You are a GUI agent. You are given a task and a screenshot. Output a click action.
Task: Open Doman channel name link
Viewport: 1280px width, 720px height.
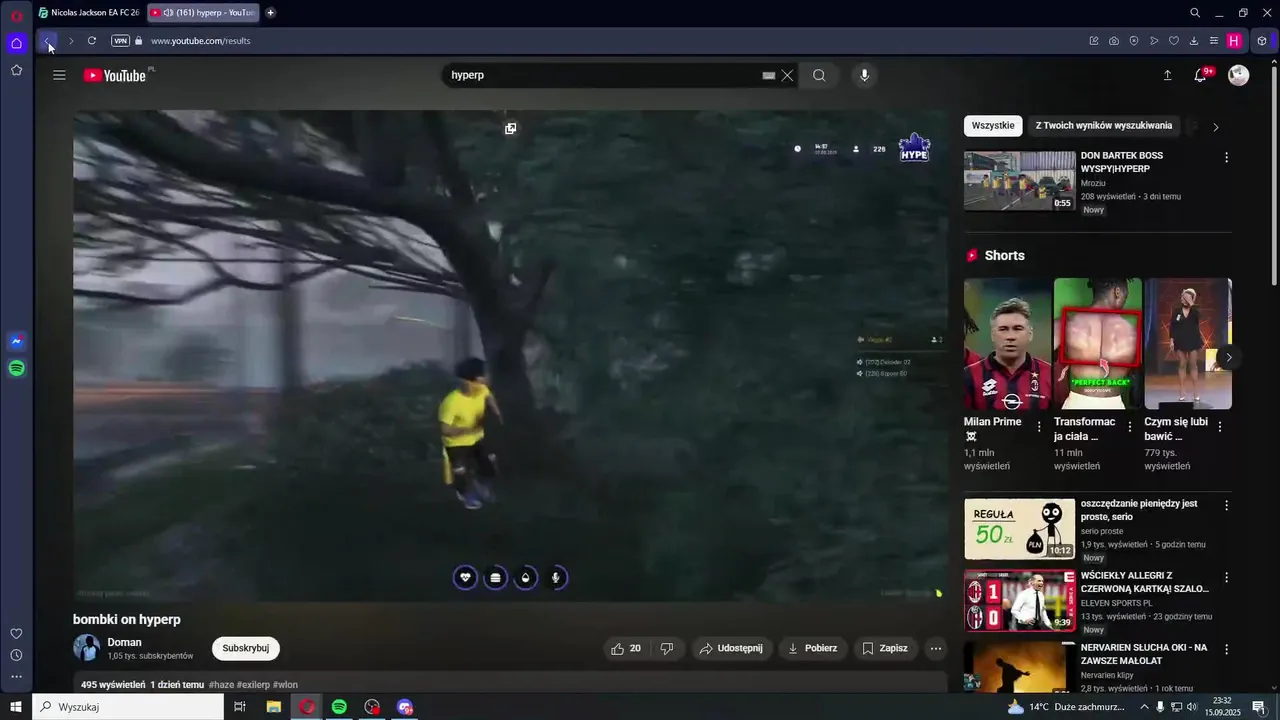click(x=125, y=642)
